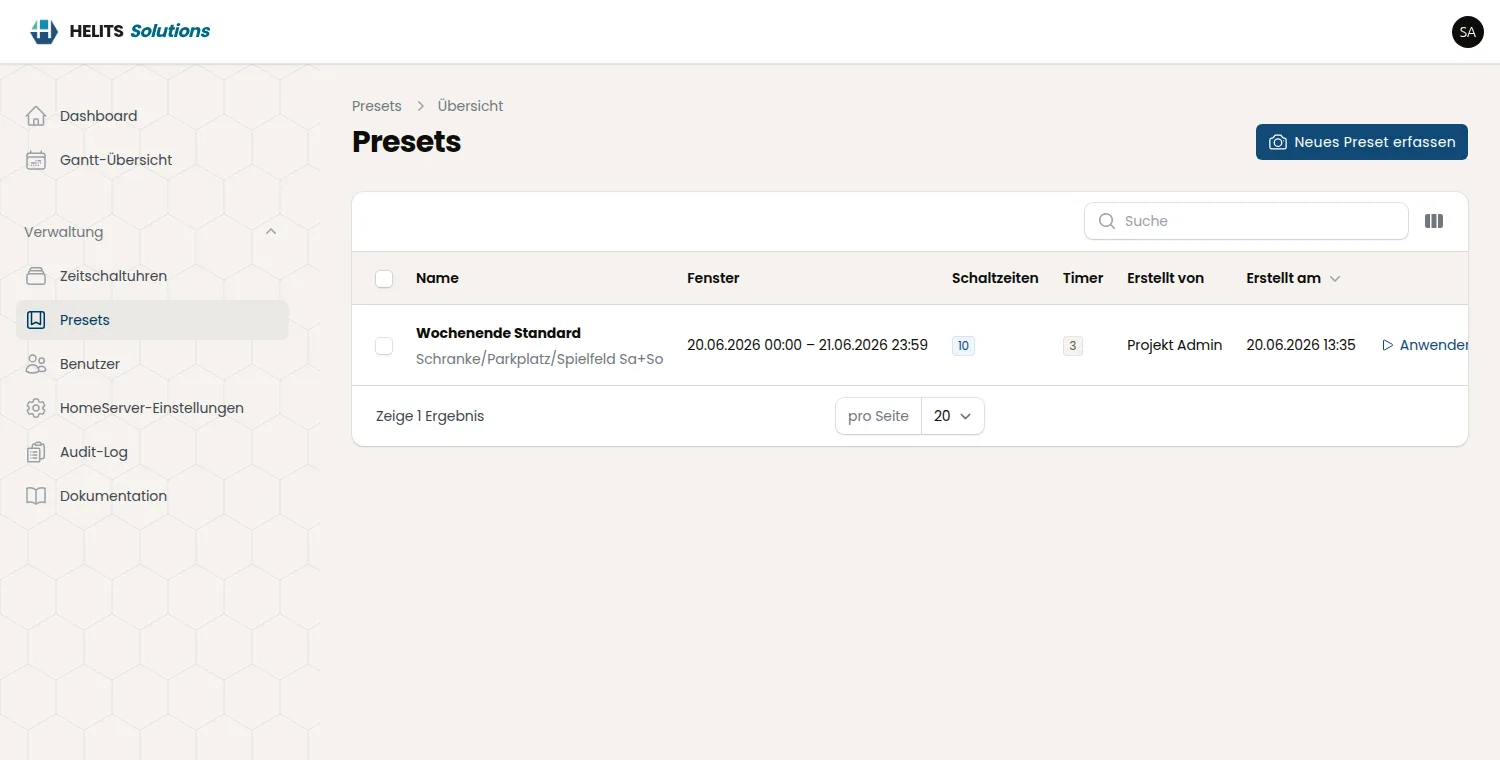
Task: Click the Dokumentation book icon
Action: pos(36,496)
